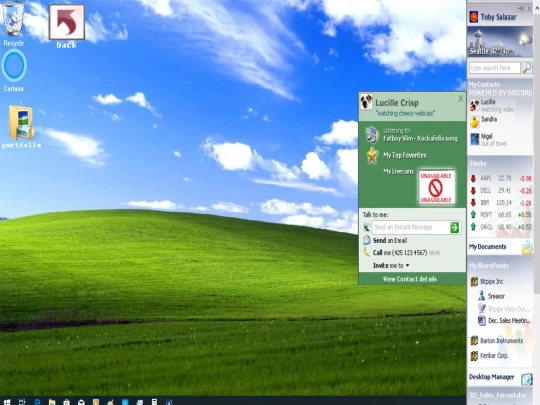Click 'View Contact details' in contact card
Viewport: 540px width, 405px height.
coord(409,279)
